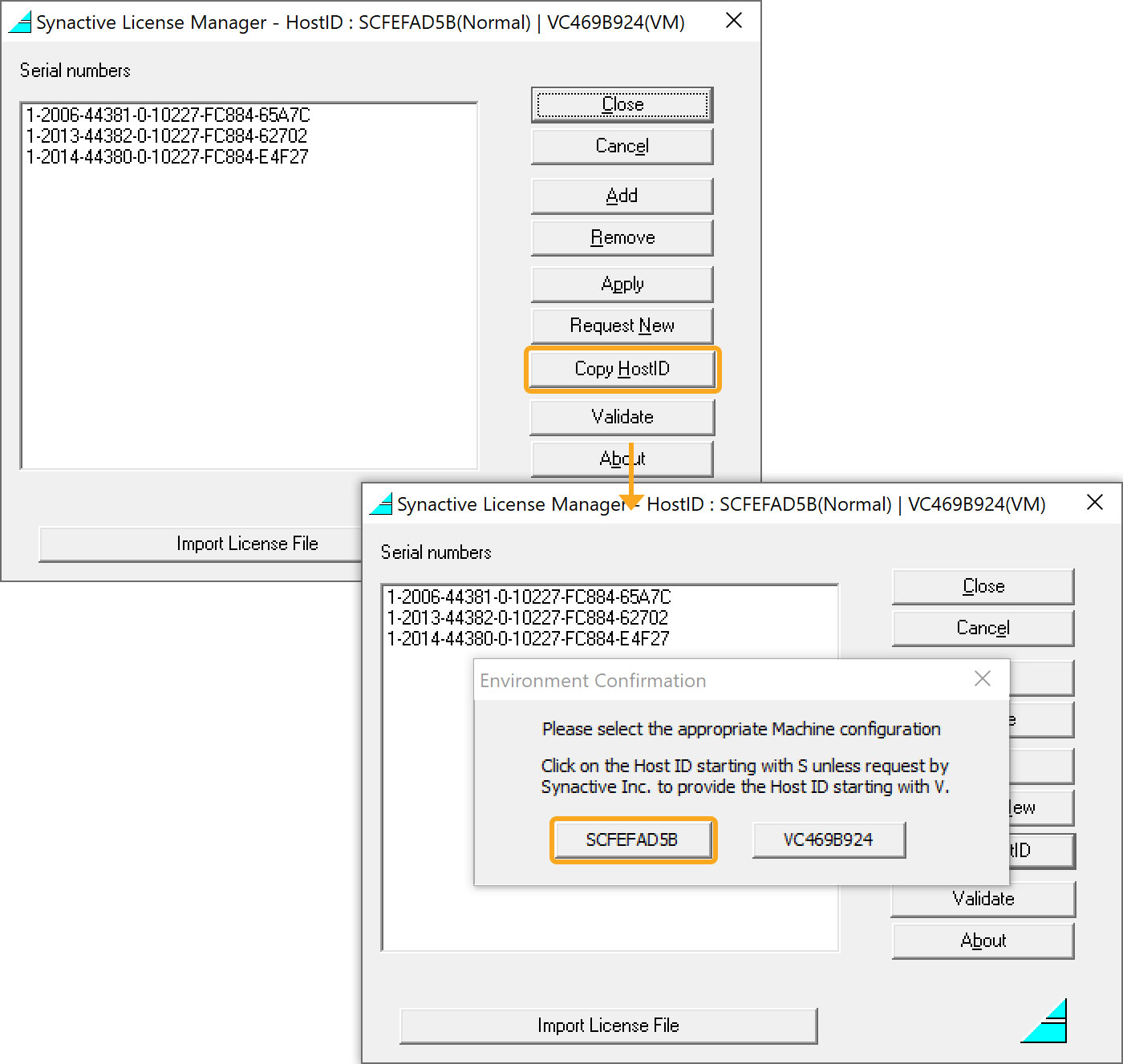Screen dimensions: 1123x1064
Task: Close the back License Manager window with X
Action: [734, 21]
